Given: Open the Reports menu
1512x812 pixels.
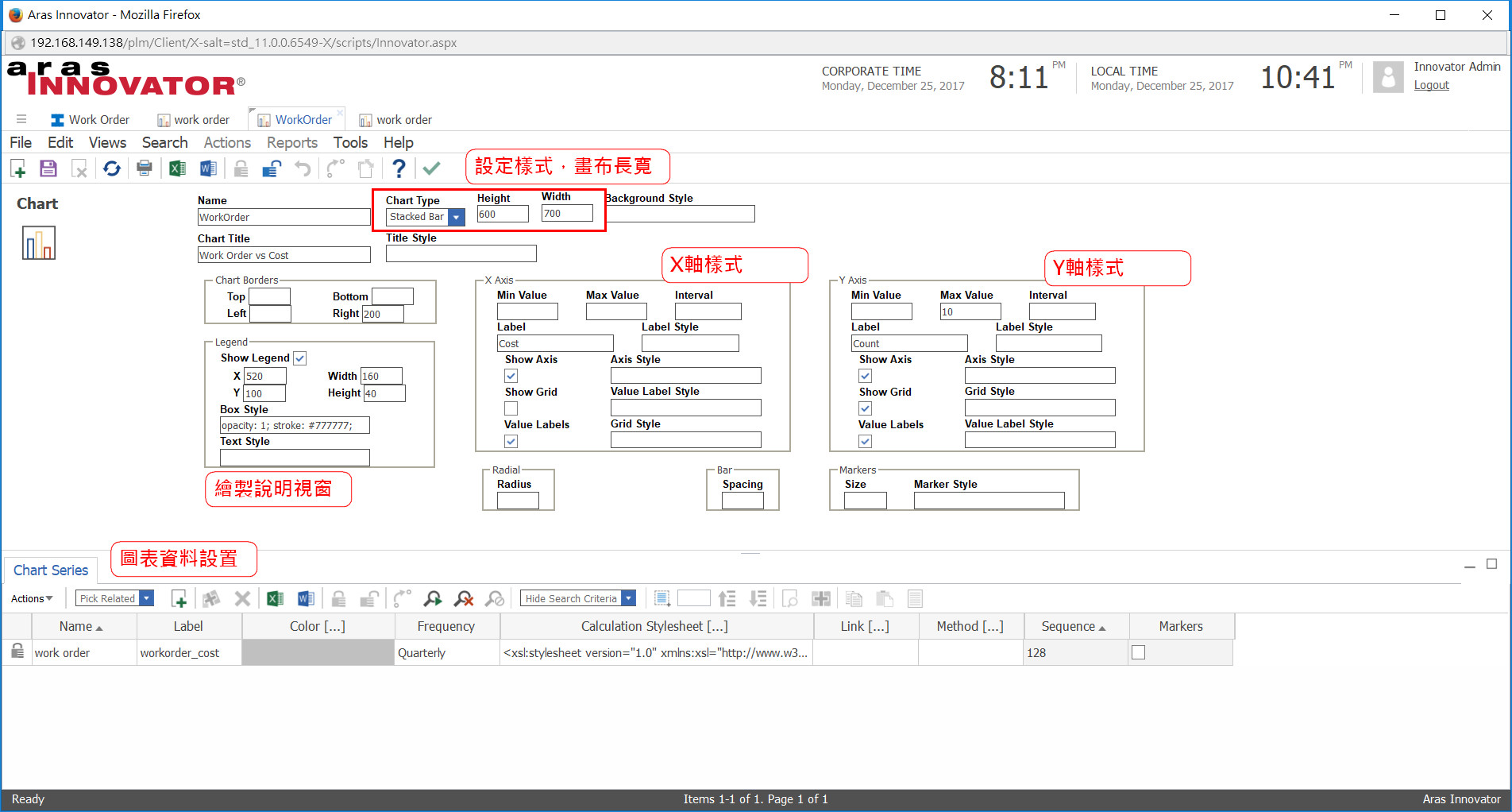Looking at the screenshot, I should point(292,142).
